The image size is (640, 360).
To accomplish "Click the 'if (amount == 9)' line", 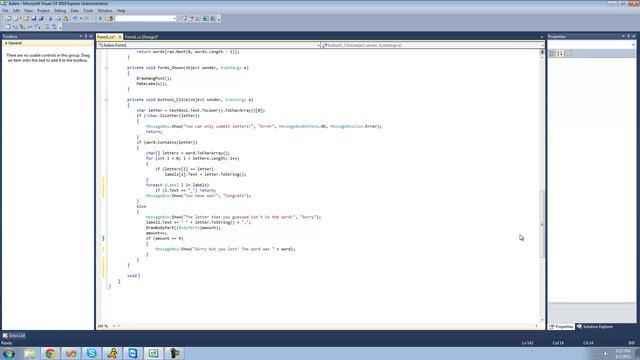I will [x=164, y=238].
